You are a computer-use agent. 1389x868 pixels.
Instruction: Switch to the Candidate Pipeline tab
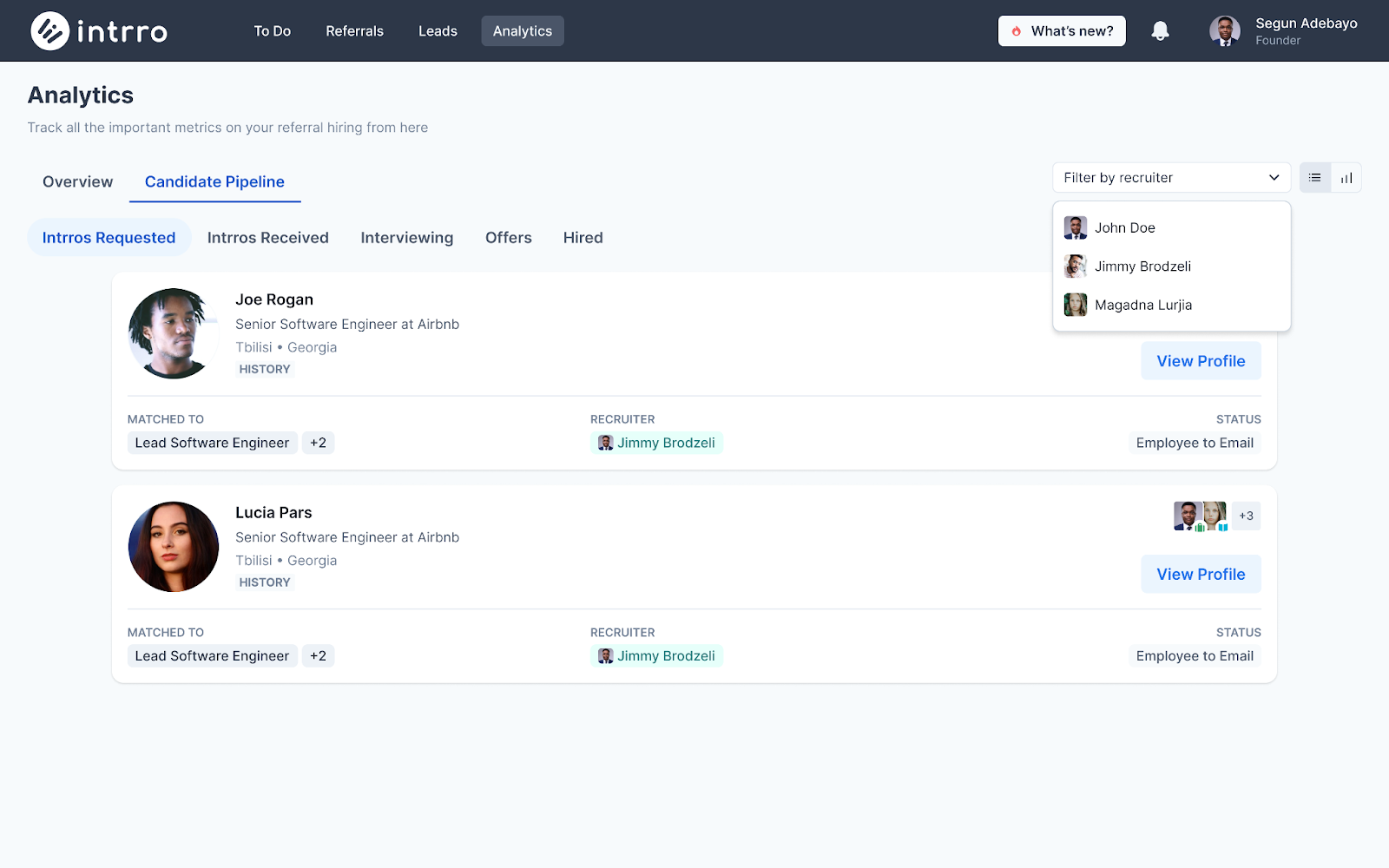pyautogui.click(x=214, y=181)
